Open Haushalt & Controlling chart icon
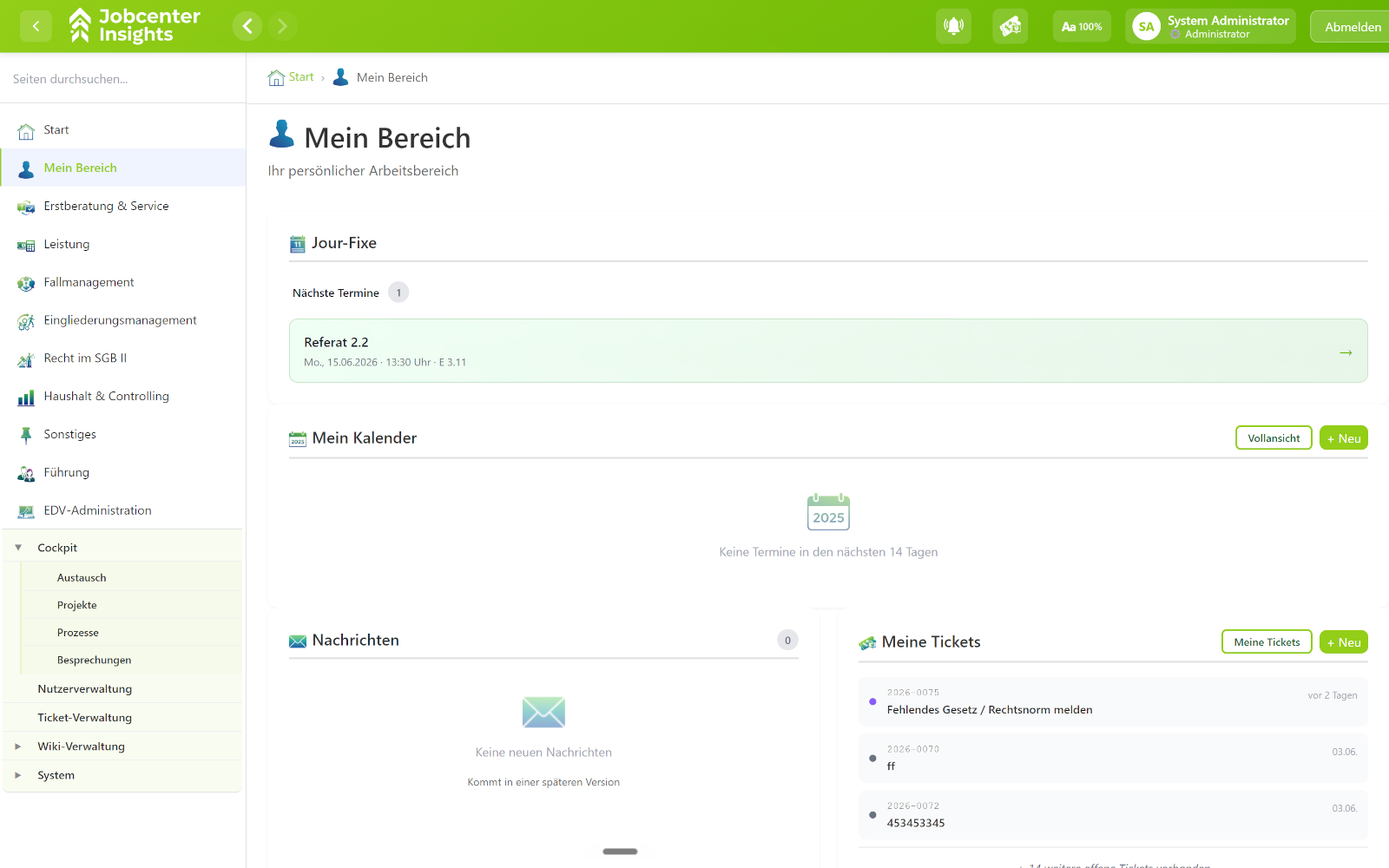The height and width of the screenshot is (868, 1389). [x=26, y=397]
